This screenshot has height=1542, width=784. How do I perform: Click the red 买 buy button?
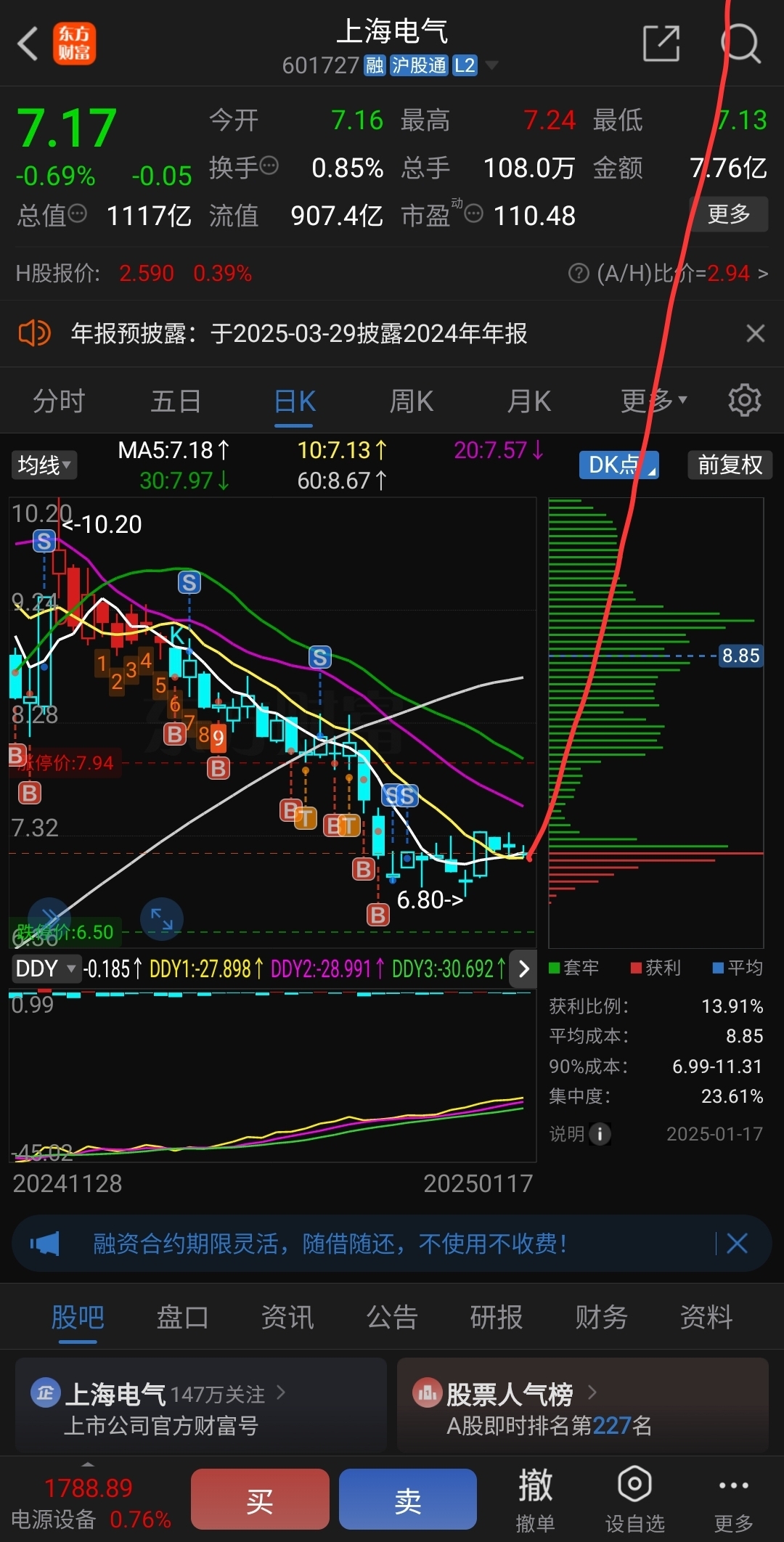260,1499
